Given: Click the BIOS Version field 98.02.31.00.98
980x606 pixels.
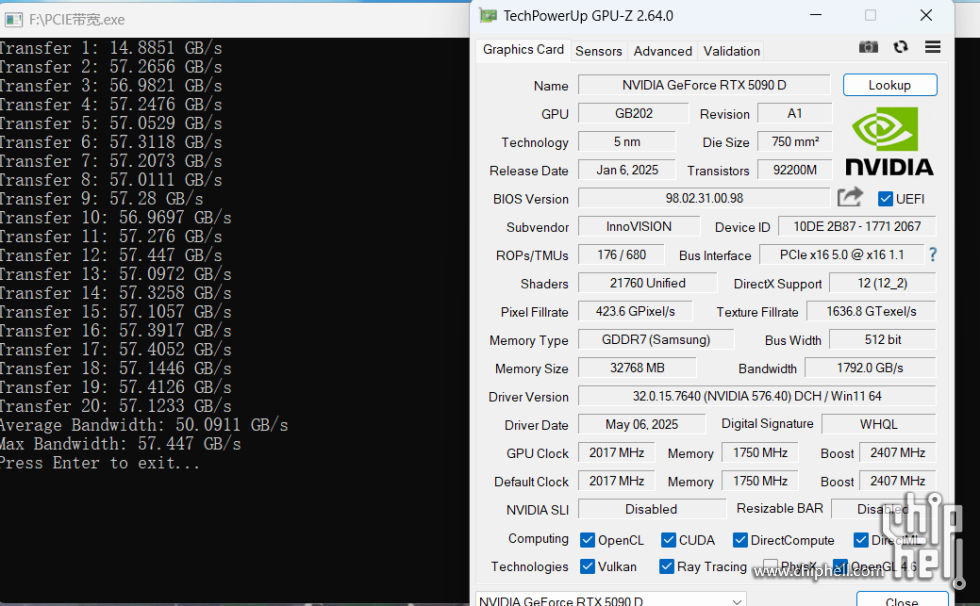Looking at the screenshot, I should pyautogui.click(x=704, y=198).
